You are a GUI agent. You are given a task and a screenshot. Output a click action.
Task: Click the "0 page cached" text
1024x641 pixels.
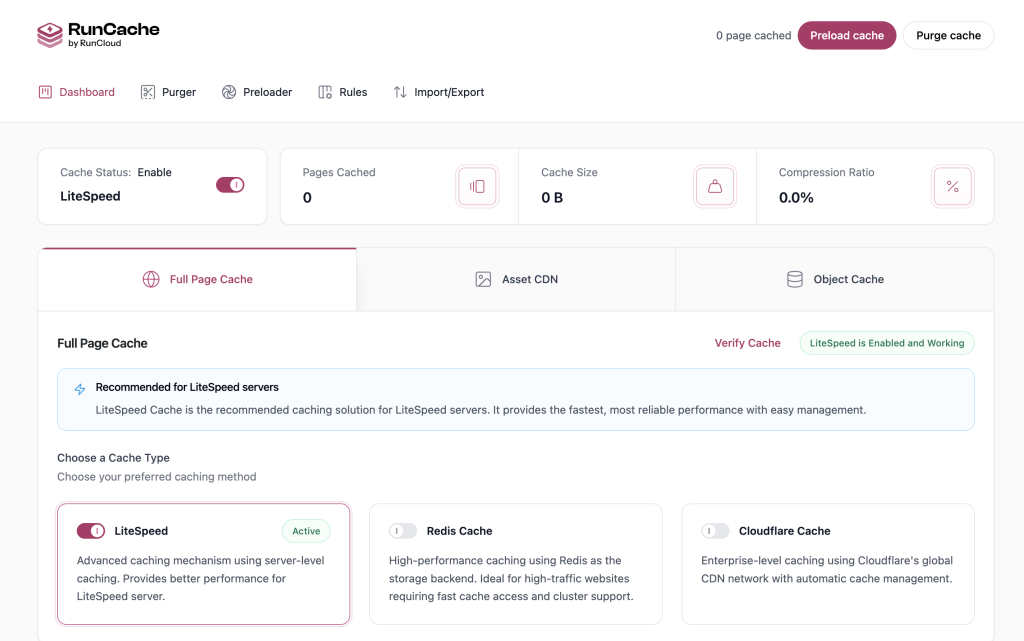click(753, 35)
